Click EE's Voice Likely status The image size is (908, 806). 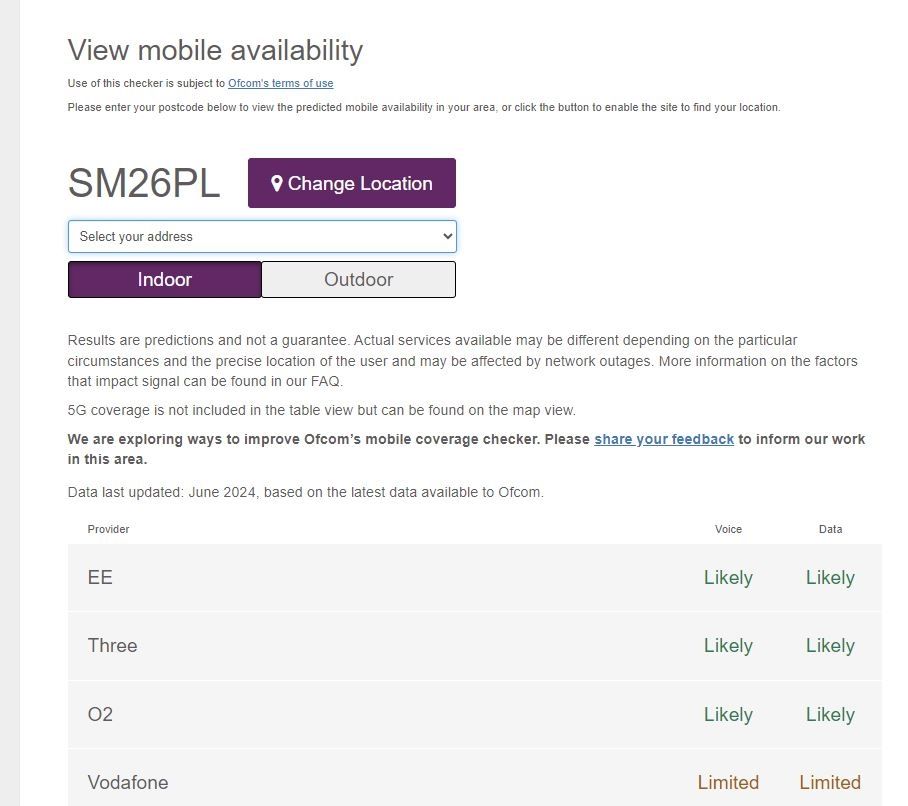(x=728, y=578)
